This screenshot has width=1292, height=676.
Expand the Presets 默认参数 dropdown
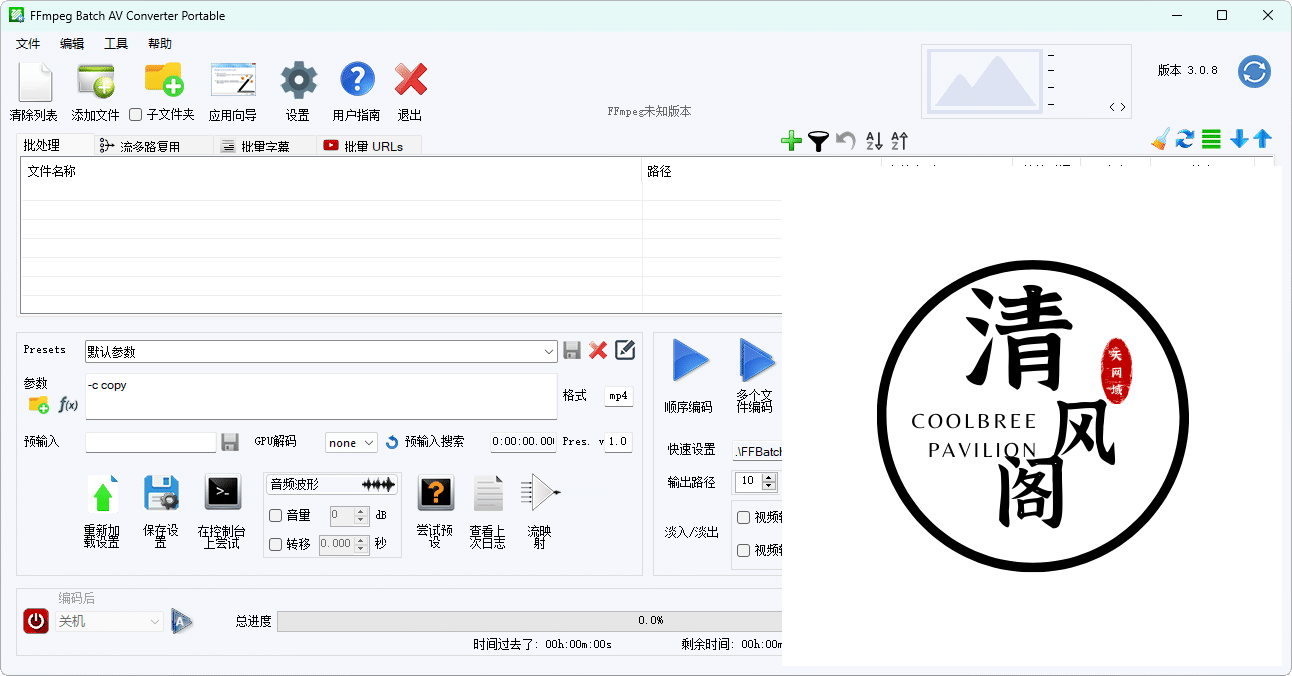tap(549, 352)
